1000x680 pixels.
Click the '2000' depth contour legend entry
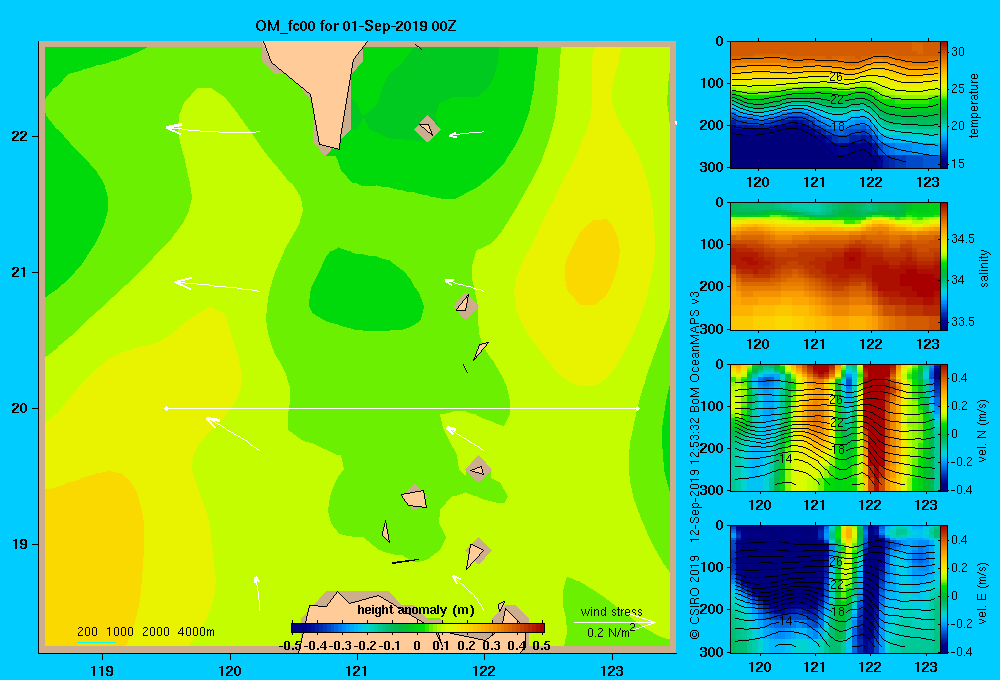click(x=156, y=632)
